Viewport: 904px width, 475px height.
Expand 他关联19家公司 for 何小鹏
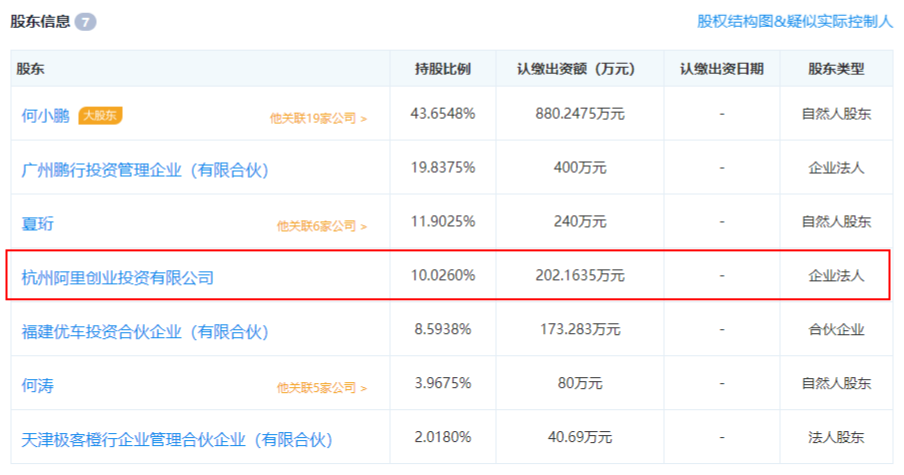point(318,118)
